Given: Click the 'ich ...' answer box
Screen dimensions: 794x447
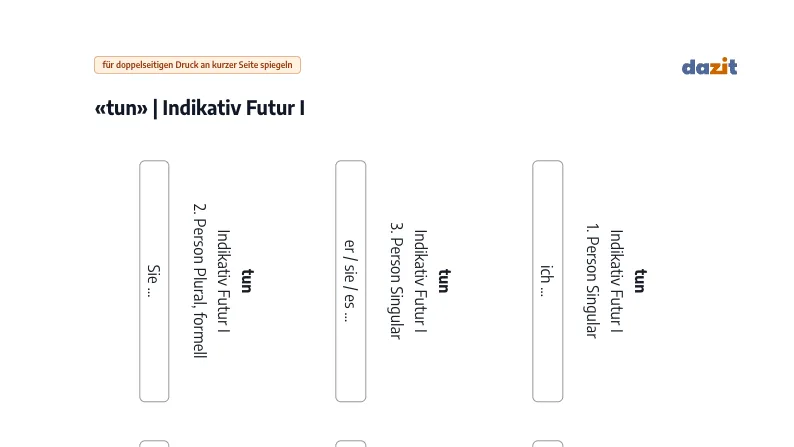Looking at the screenshot, I should (547, 281).
